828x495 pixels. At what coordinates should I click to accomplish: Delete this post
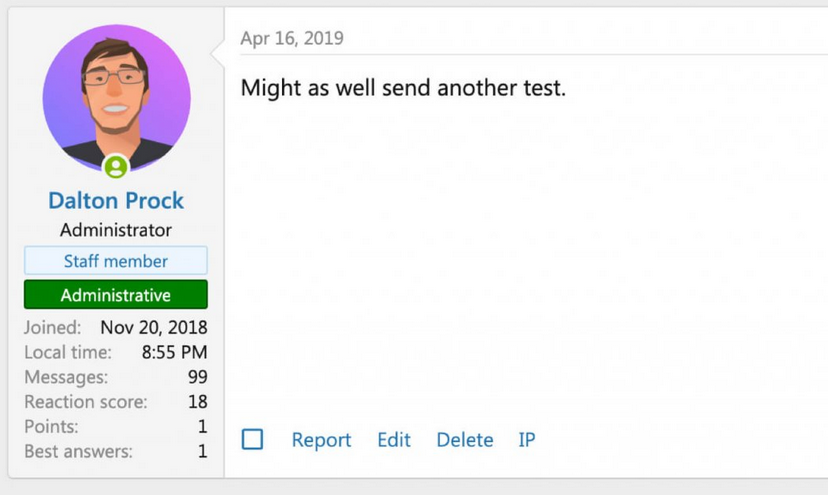pyautogui.click(x=465, y=440)
